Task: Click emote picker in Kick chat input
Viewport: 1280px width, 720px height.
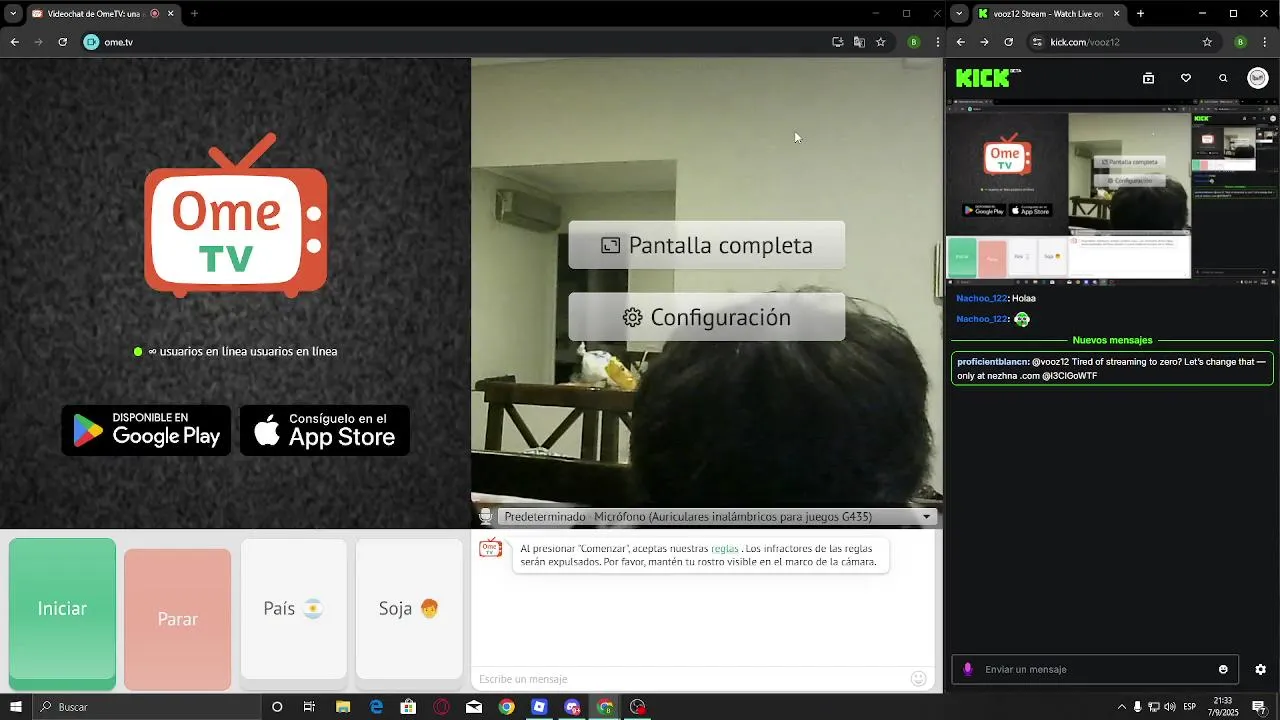Action: (x=1223, y=669)
